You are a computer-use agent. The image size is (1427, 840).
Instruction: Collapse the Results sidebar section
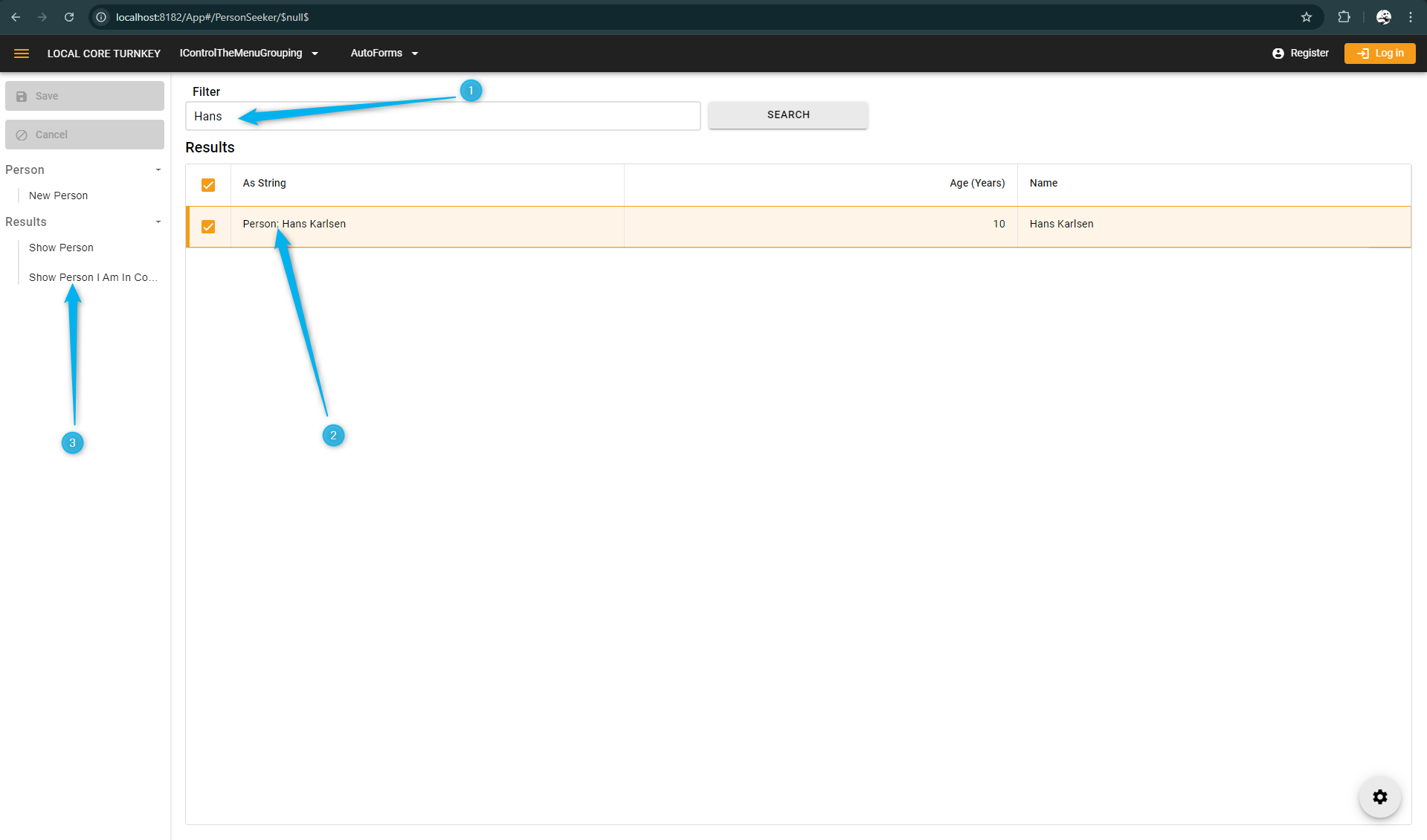[158, 222]
